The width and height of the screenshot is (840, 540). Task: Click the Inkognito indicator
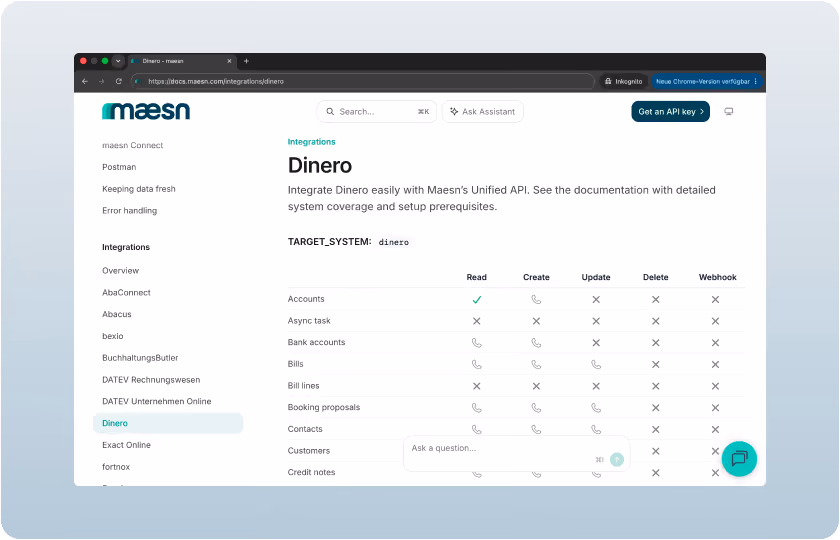pyautogui.click(x=623, y=81)
